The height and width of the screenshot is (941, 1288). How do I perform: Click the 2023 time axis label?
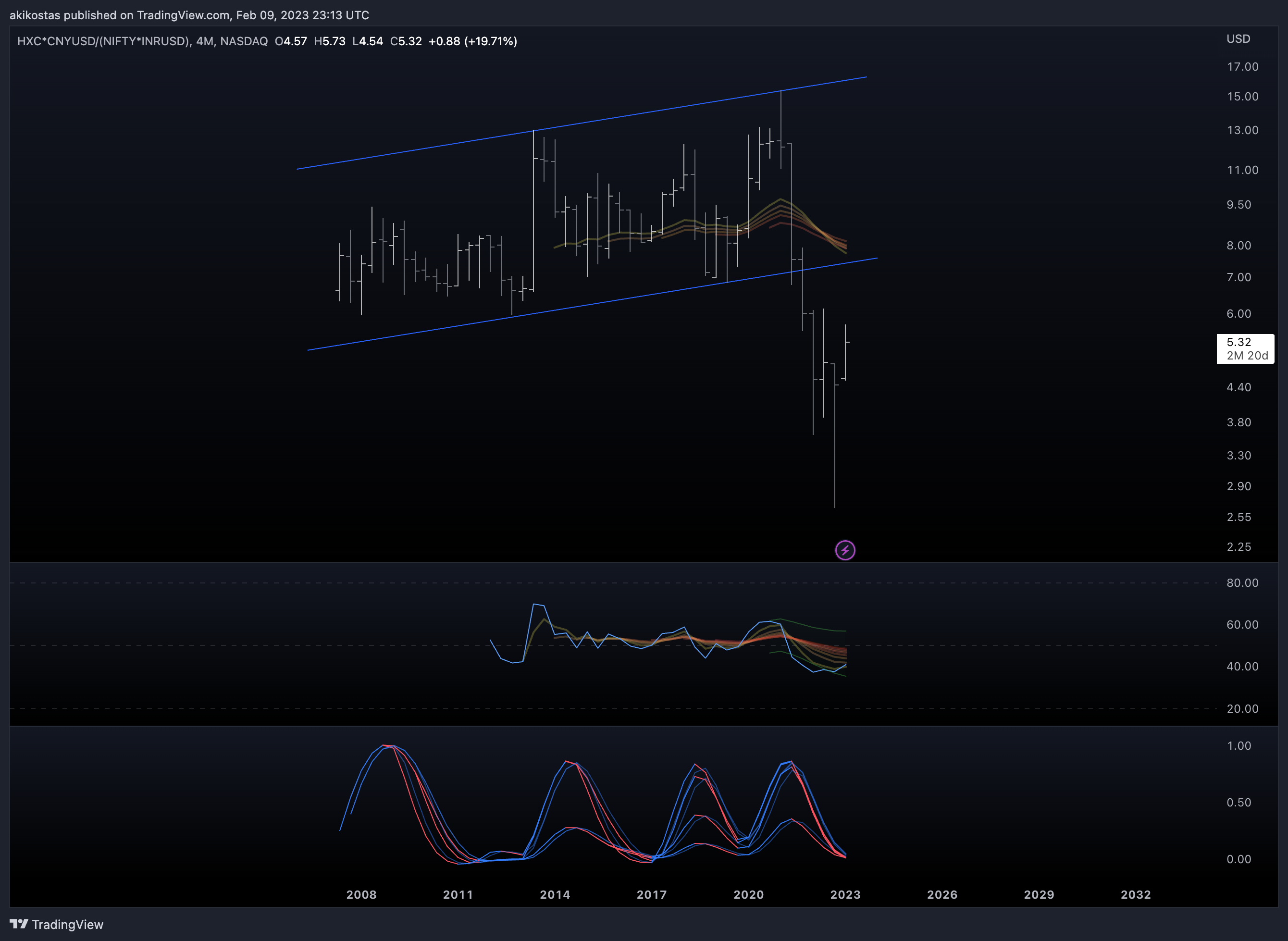point(845,894)
